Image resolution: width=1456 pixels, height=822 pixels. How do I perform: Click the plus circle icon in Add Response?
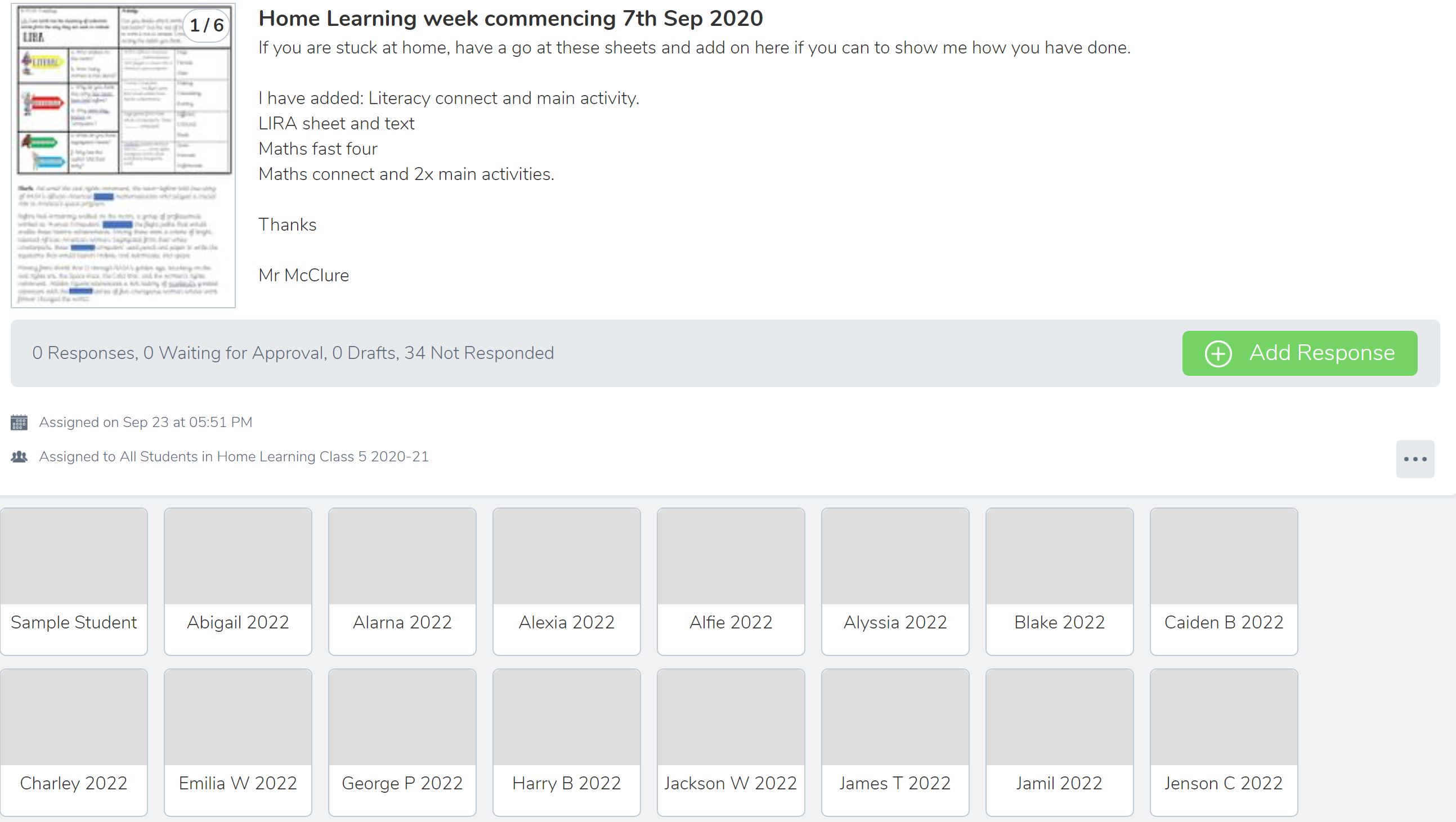1218,354
